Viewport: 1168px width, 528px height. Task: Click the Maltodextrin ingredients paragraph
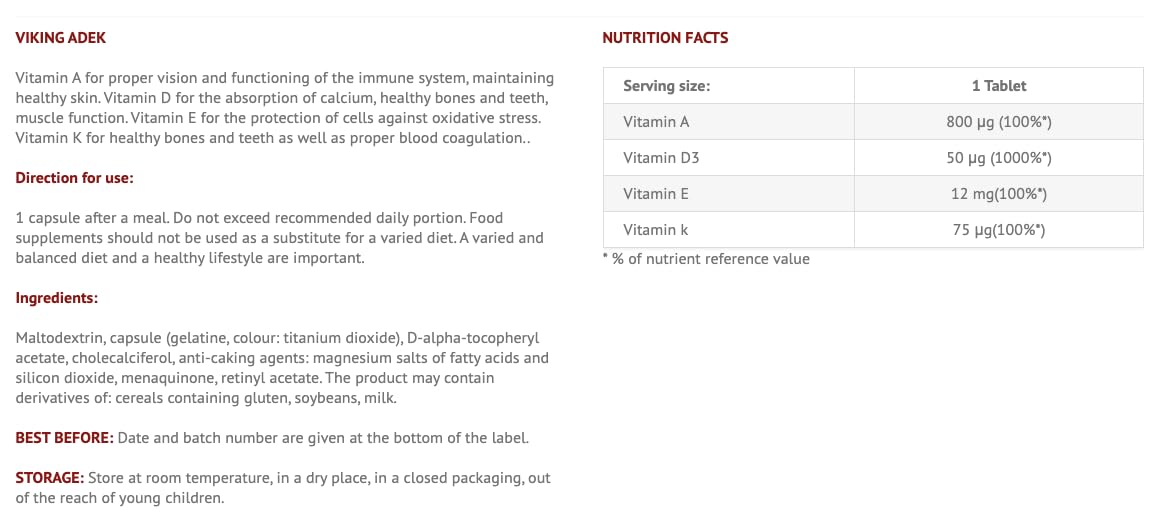(x=282, y=368)
